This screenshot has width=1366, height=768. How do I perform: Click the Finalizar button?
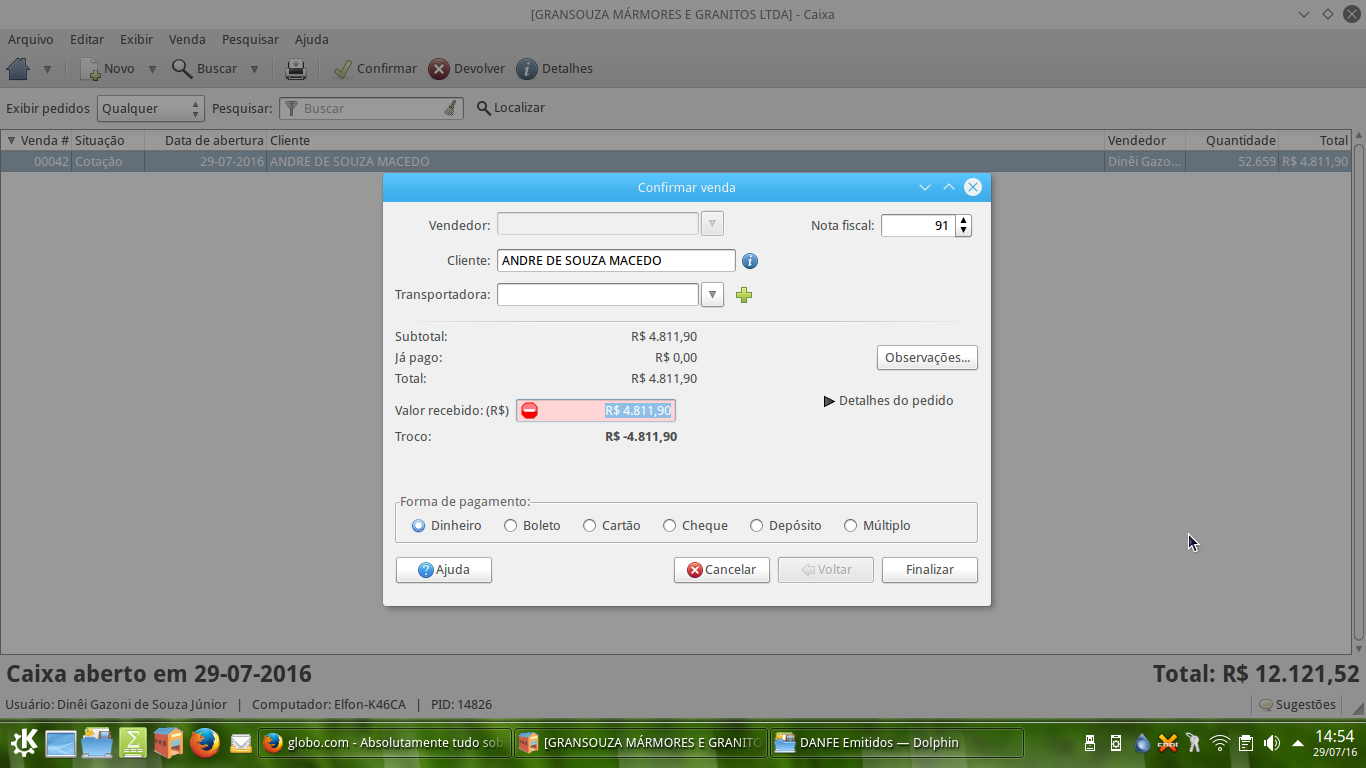930,569
